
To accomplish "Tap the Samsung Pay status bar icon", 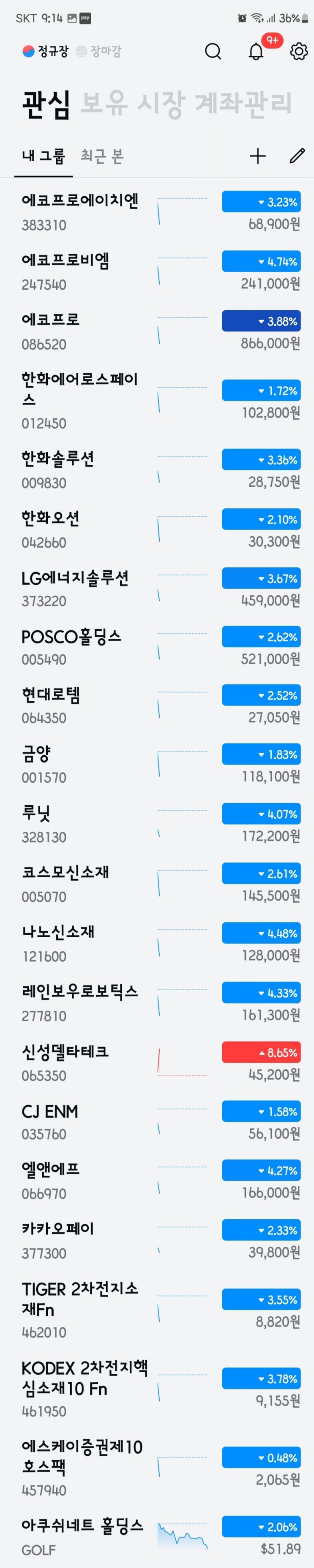I will [85, 18].
